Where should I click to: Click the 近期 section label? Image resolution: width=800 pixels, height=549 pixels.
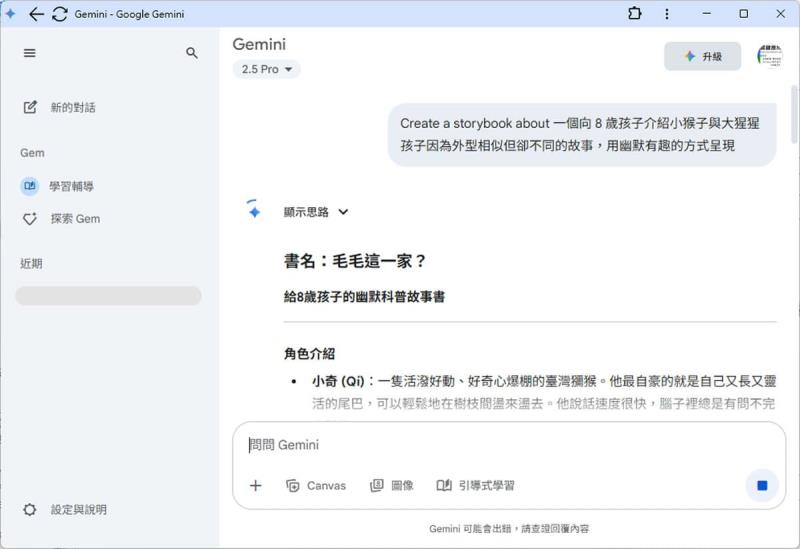pyautogui.click(x=31, y=264)
